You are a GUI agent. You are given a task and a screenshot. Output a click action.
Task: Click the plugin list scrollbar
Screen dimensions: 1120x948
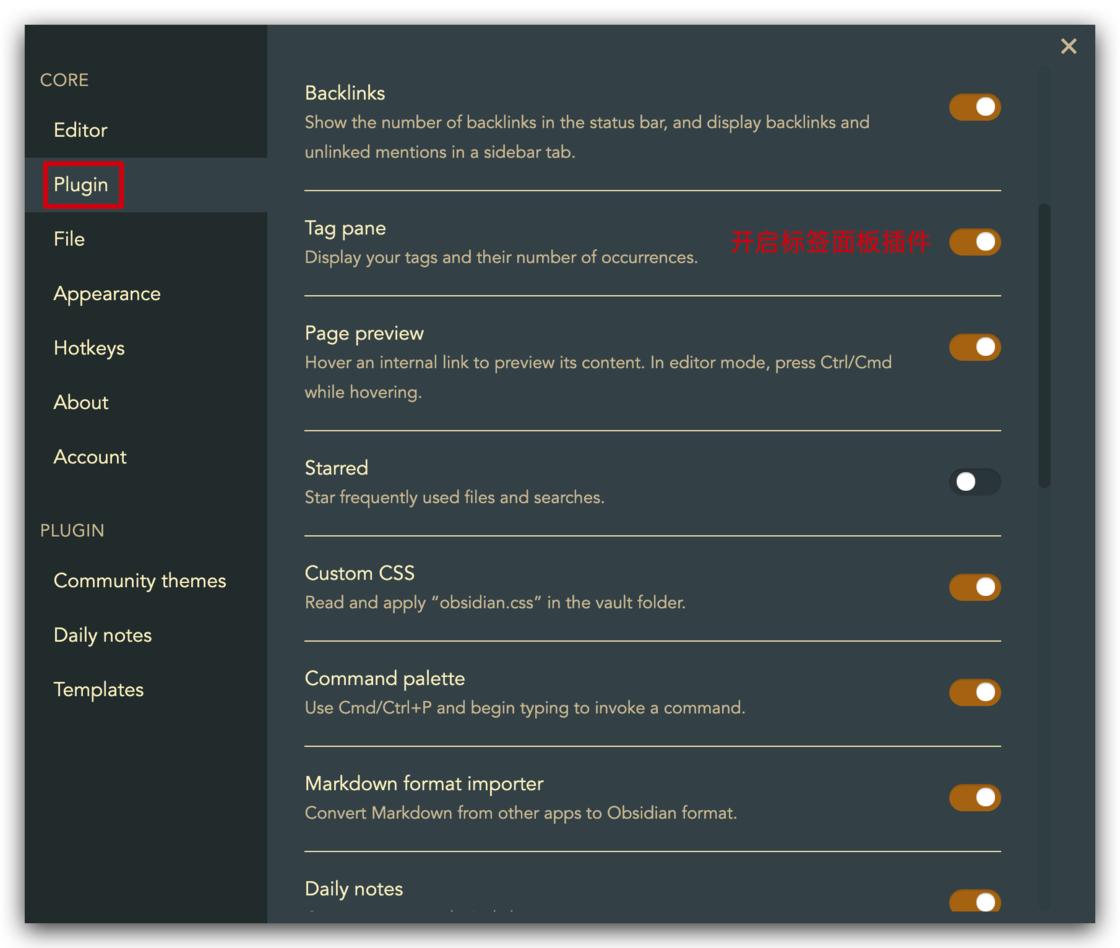[1044, 346]
